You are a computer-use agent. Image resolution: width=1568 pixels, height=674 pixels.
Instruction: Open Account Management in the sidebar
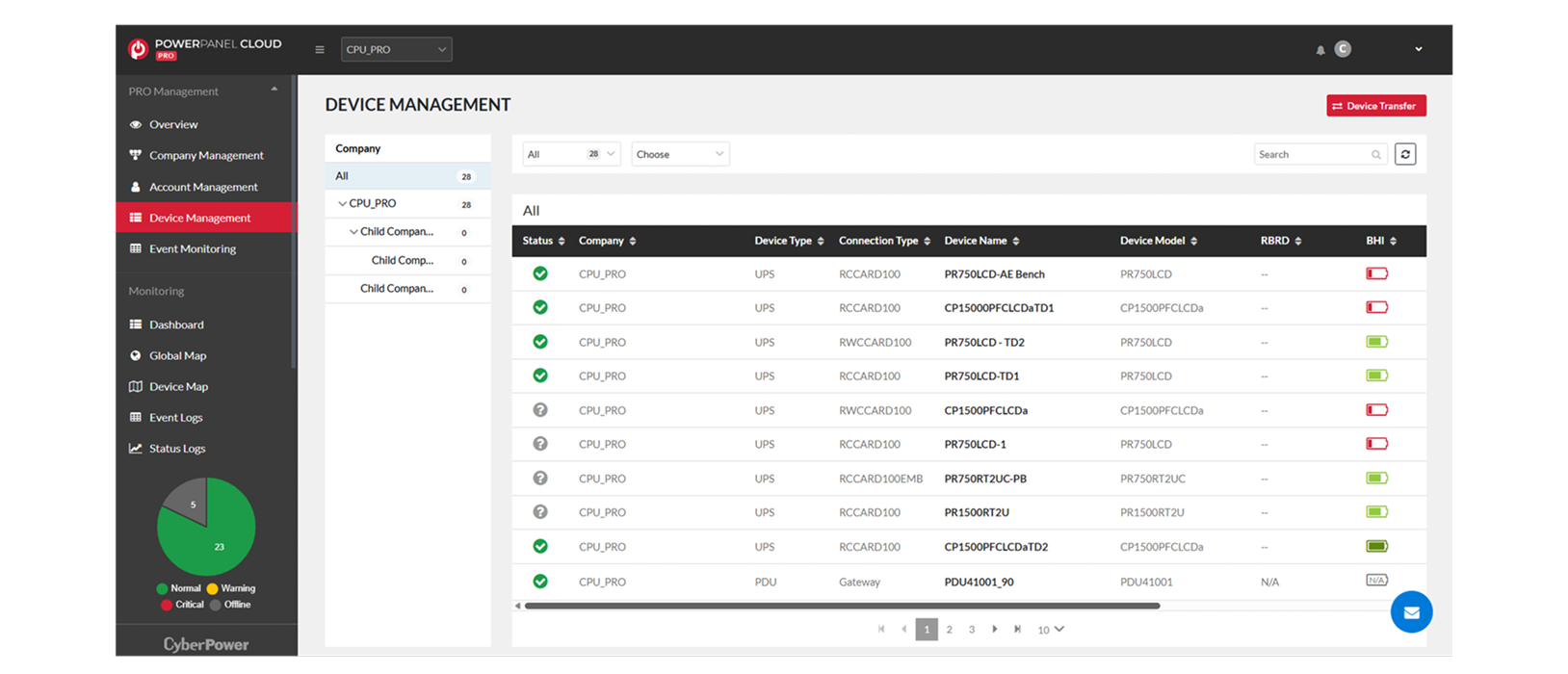(204, 187)
